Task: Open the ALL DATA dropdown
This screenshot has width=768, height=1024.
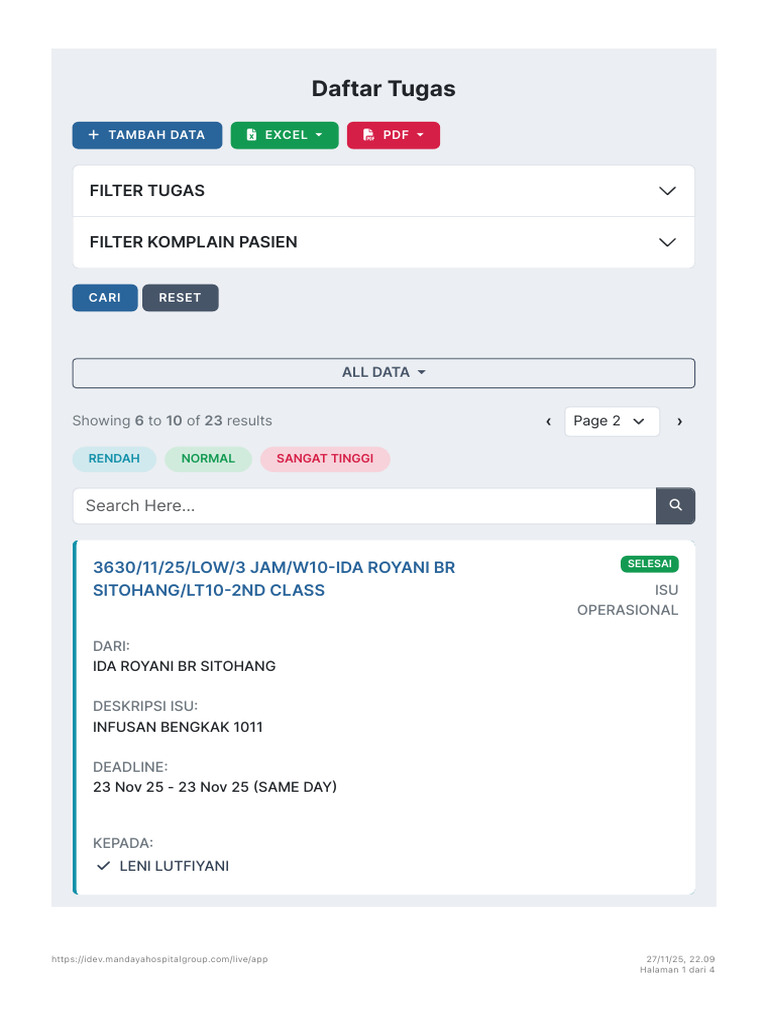Action: click(383, 373)
